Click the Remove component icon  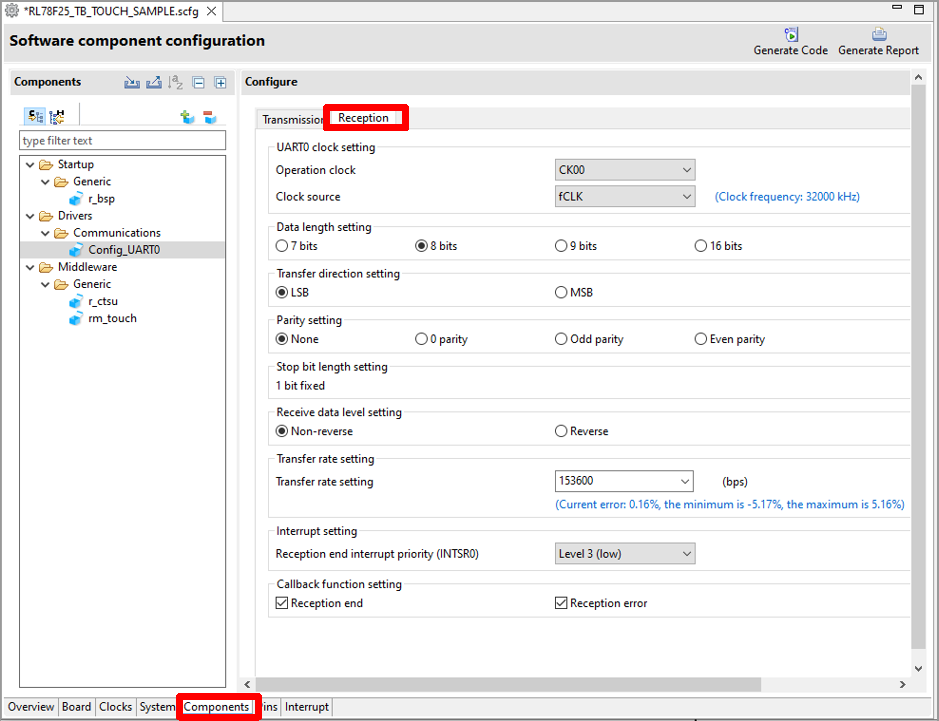click(210, 117)
